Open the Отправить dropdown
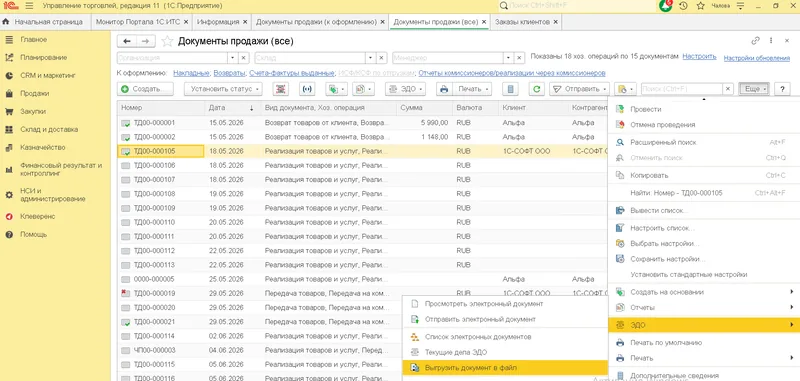The height and width of the screenshot is (381, 800). 579,89
